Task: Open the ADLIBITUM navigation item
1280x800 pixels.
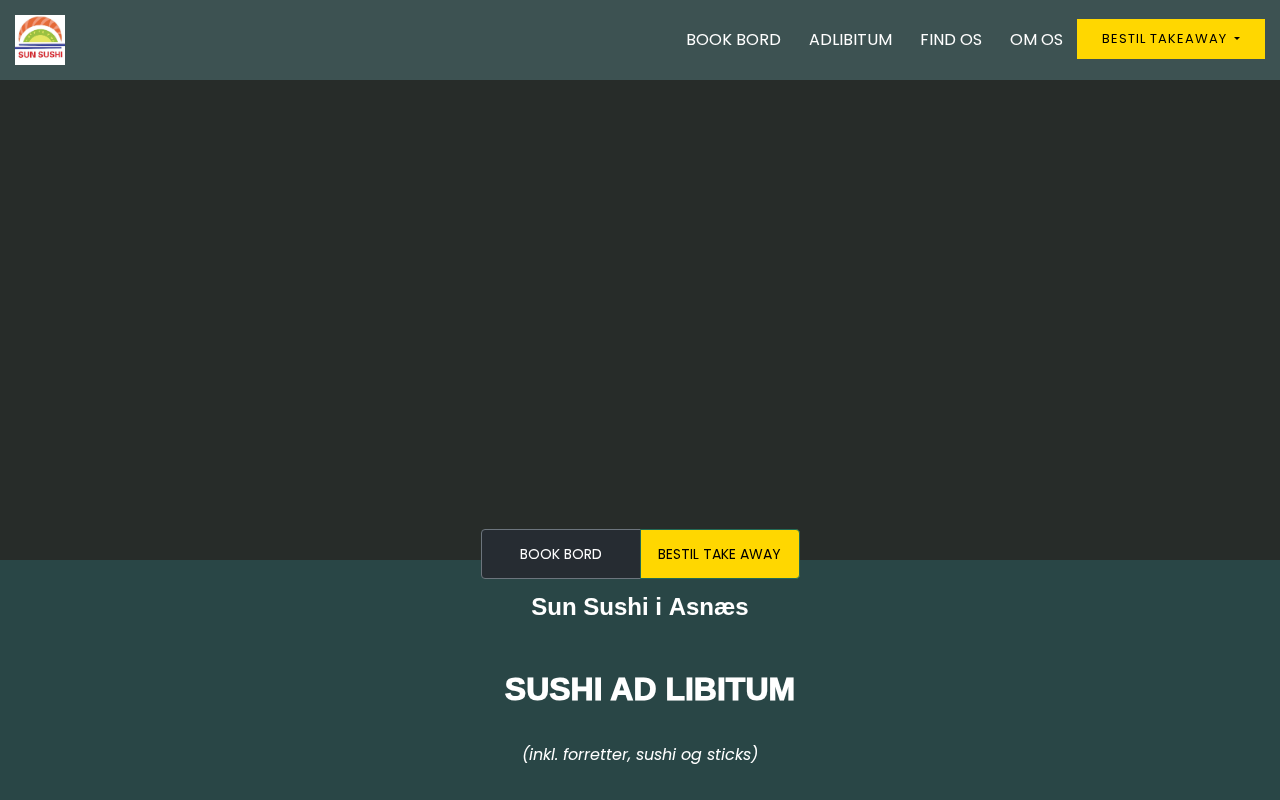Action: 850,40
